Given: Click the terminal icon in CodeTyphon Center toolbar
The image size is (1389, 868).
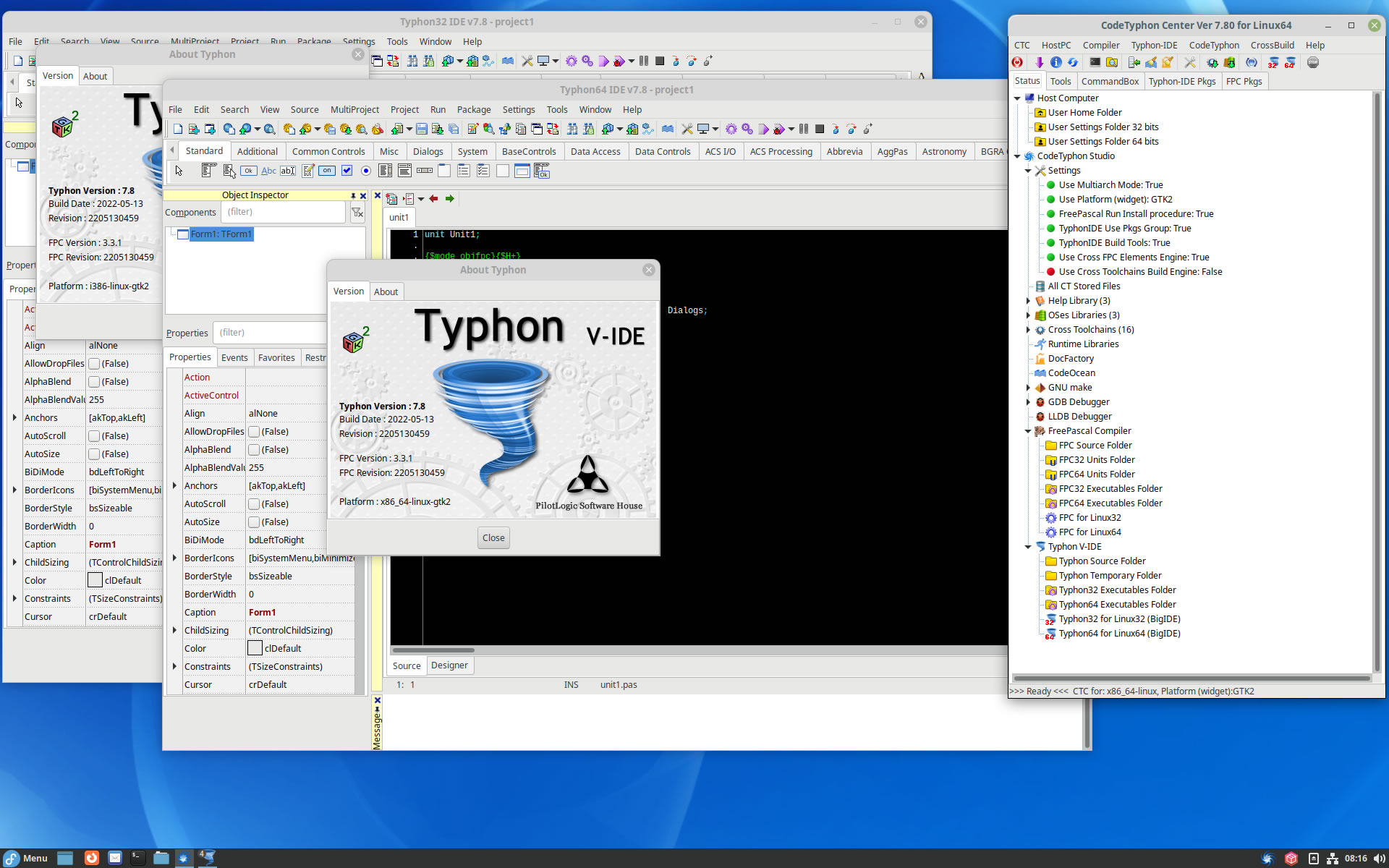Looking at the screenshot, I should [x=1095, y=62].
